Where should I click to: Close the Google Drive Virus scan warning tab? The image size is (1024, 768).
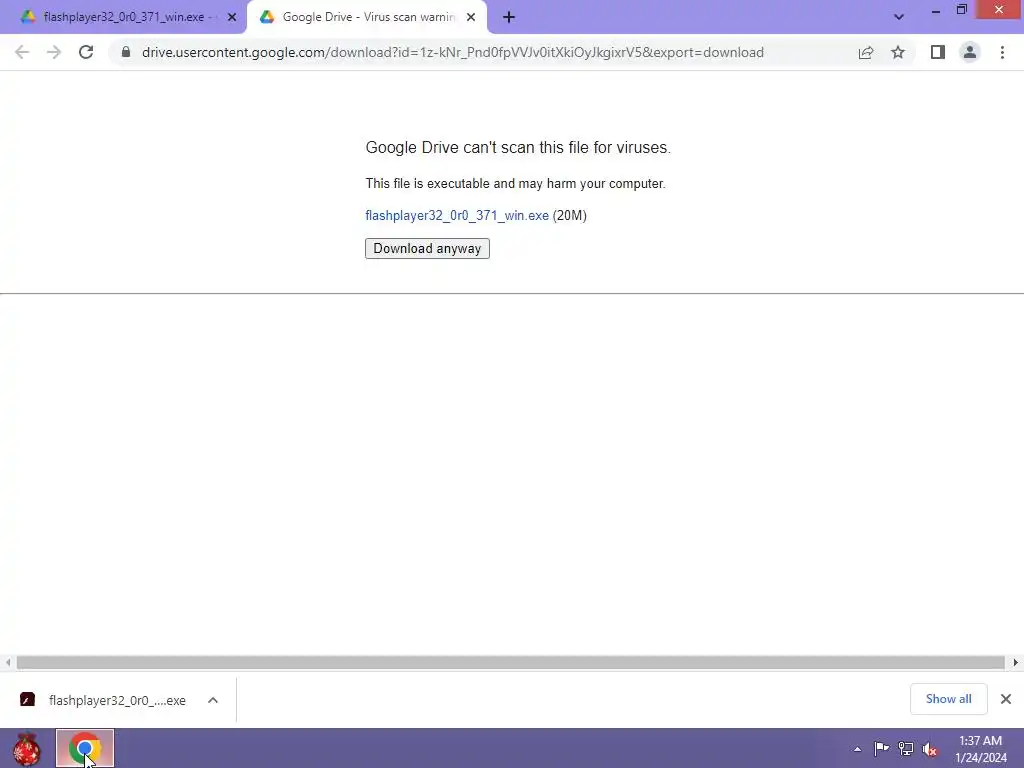tap(471, 17)
